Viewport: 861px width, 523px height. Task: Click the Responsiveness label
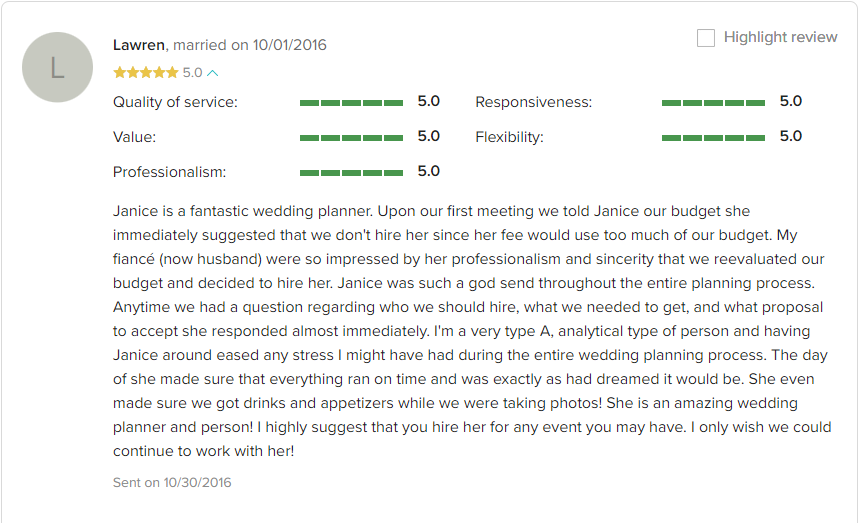click(x=534, y=102)
